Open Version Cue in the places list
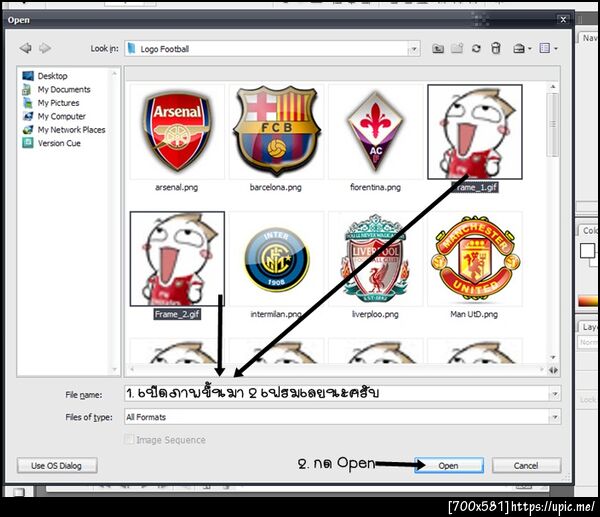This screenshot has height=517, width=600. click(x=59, y=143)
